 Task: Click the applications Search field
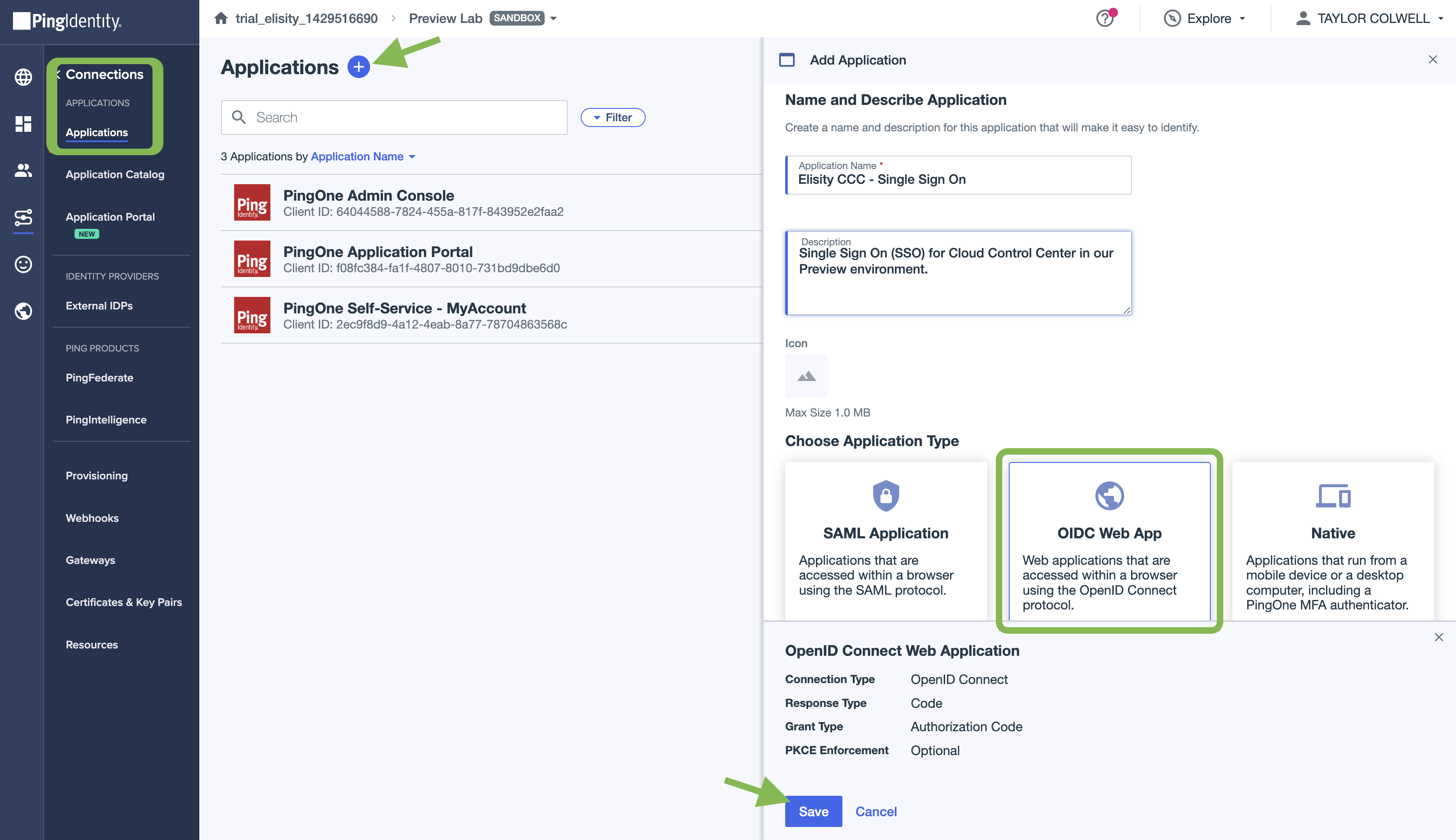pyautogui.click(x=394, y=118)
